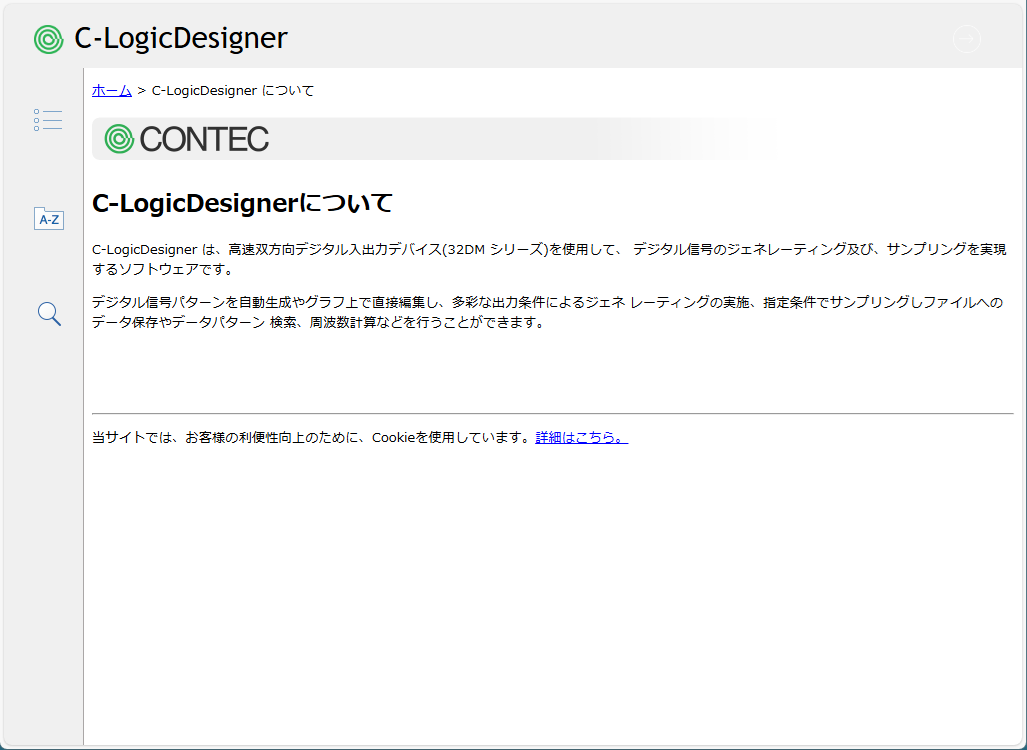Click cookie notice text 当サイトでは
This screenshot has height=750, width=1027.
pyautogui.click(x=312, y=437)
